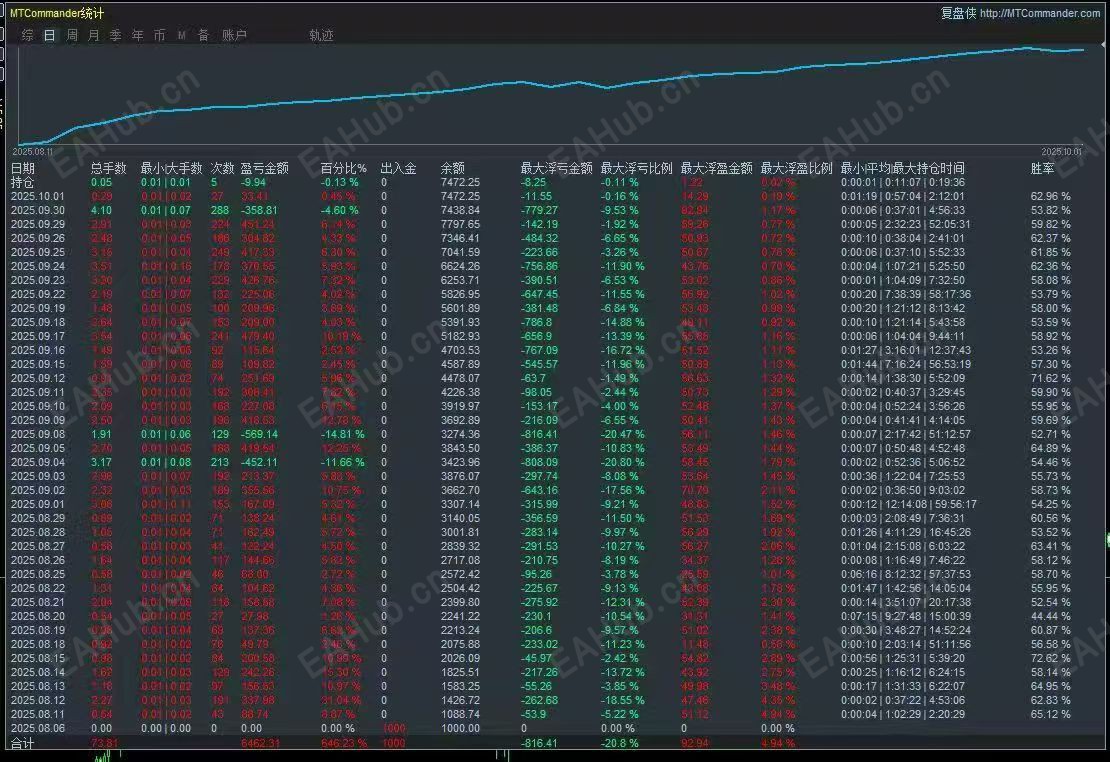The height and width of the screenshot is (762, 1110).
Task: Click the 2025.08.11 chart axis start label
Action: tap(33, 152)
